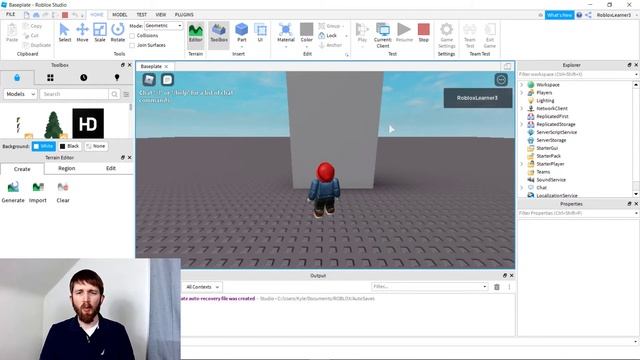This screenshot has height=360, width=640.
Task: Open the Region tab in Terrain Editor
Action: coord(67,168)
